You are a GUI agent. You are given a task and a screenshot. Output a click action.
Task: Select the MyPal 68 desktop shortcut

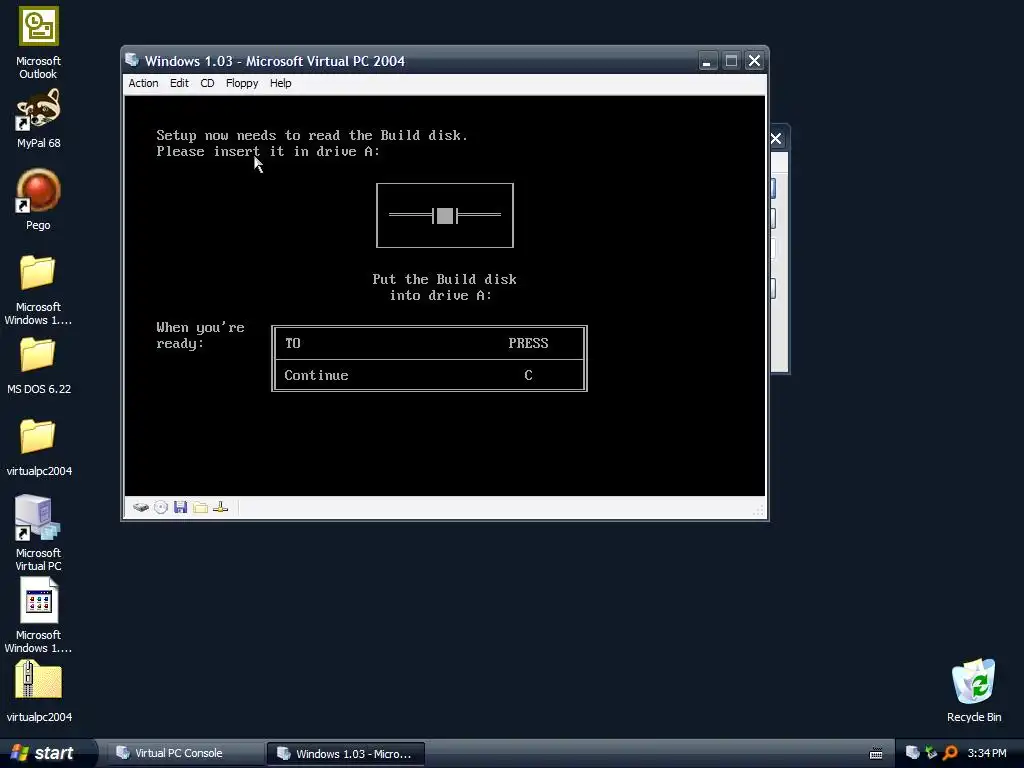pyautogui.click(x=39, y=120)
